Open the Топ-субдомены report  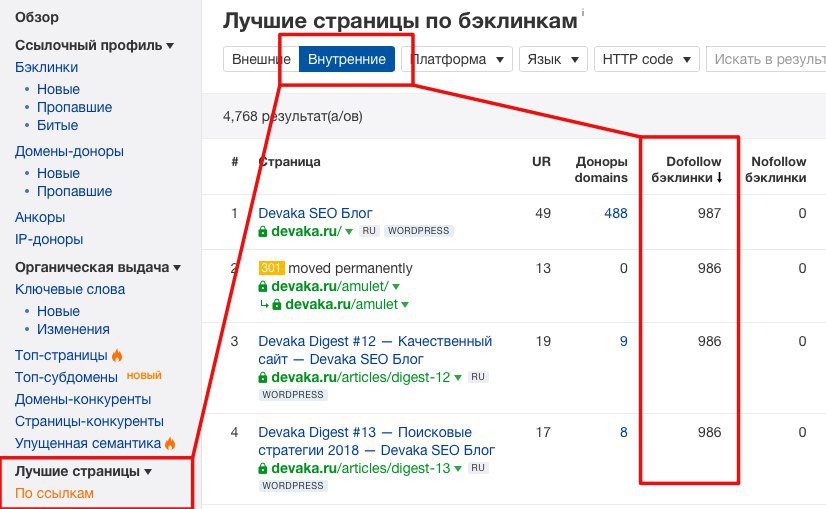coord(66,377)
